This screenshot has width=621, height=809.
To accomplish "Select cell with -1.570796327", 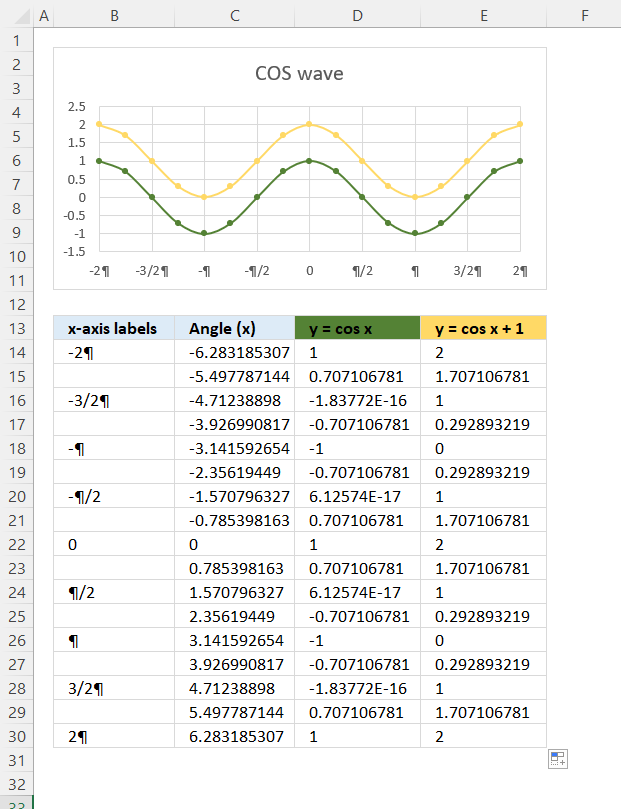I will point(235,496).
